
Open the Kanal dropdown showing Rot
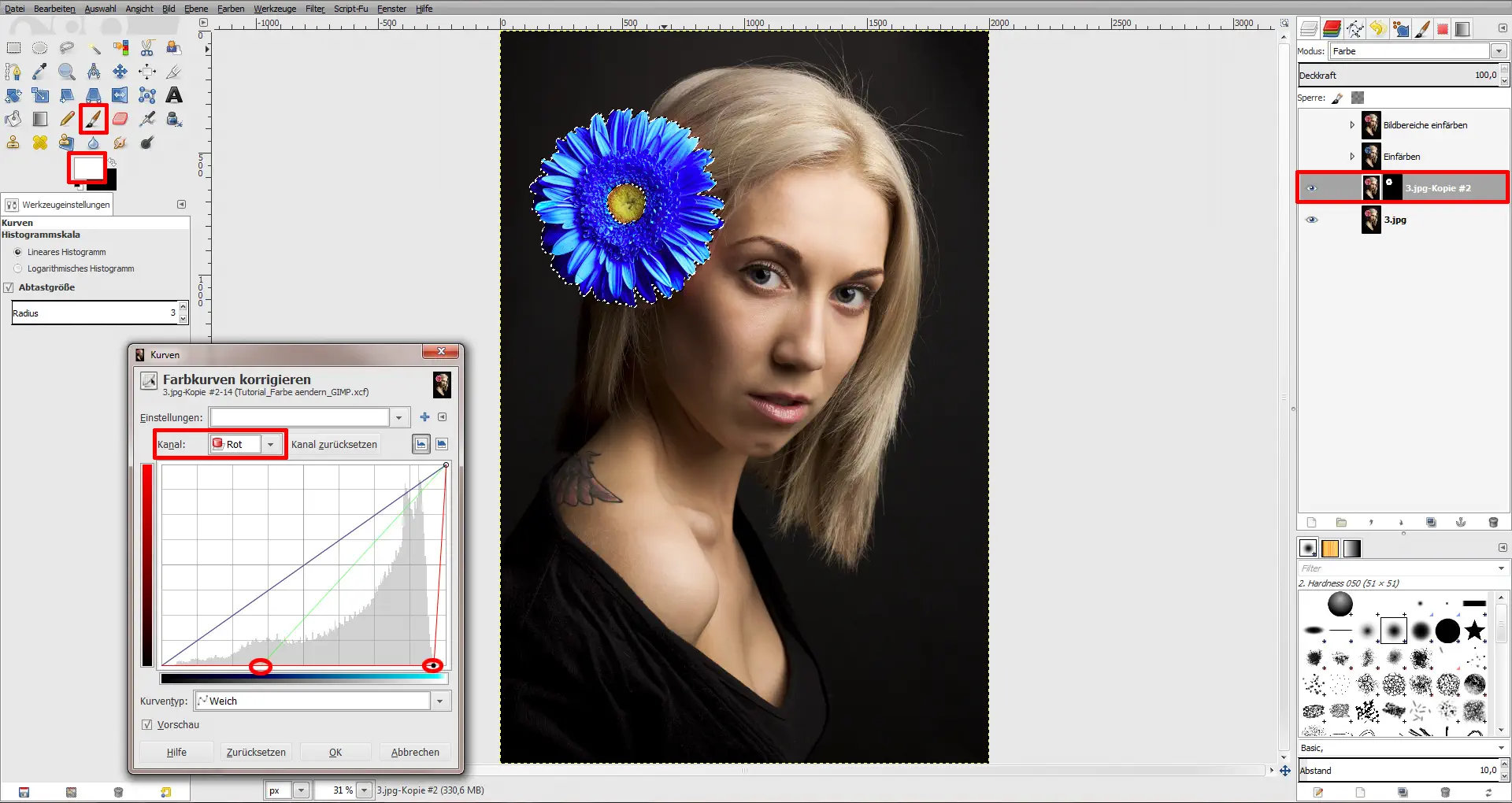[x=271, y=444]
